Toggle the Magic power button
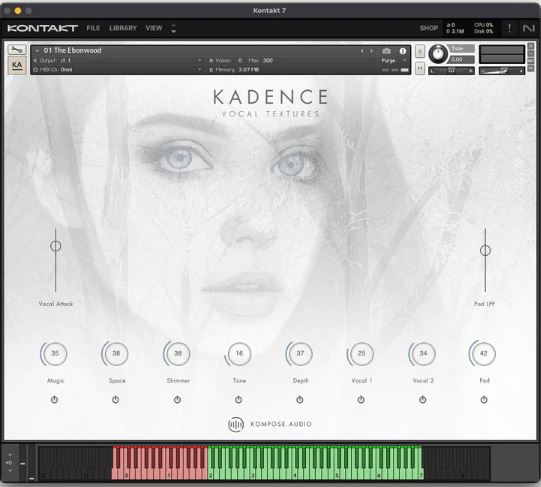 coord(55,400)
